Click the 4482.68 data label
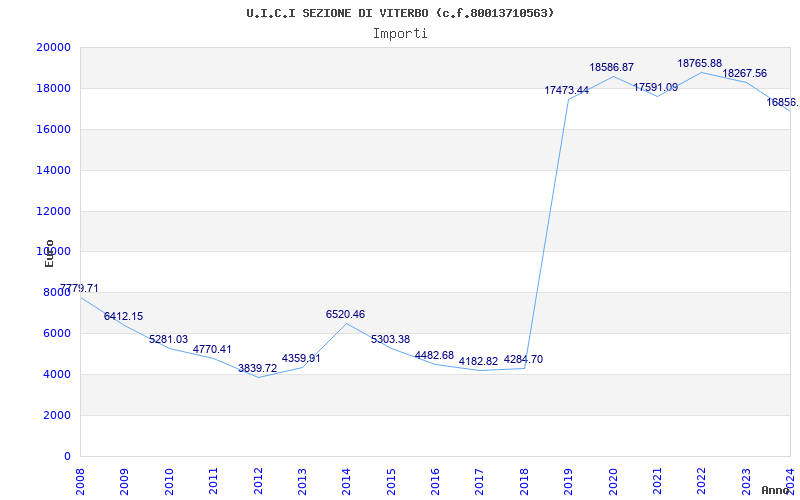 [434, 355]
